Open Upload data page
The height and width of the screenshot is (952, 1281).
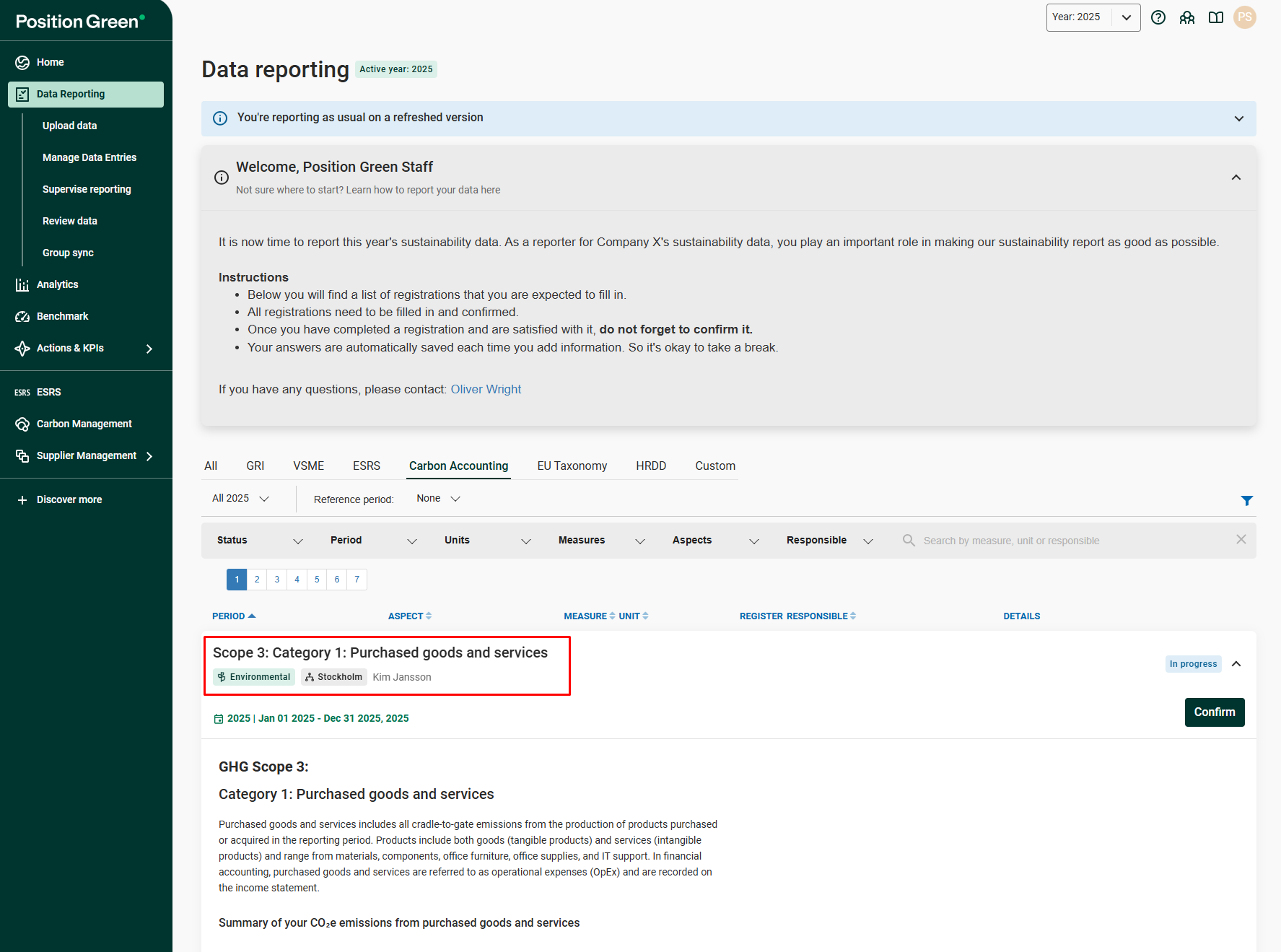click(69, 126)
